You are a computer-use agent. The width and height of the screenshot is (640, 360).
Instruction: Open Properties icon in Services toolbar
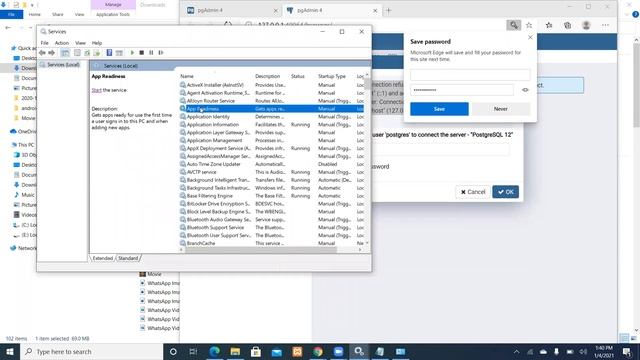click(x=77, y=53)
